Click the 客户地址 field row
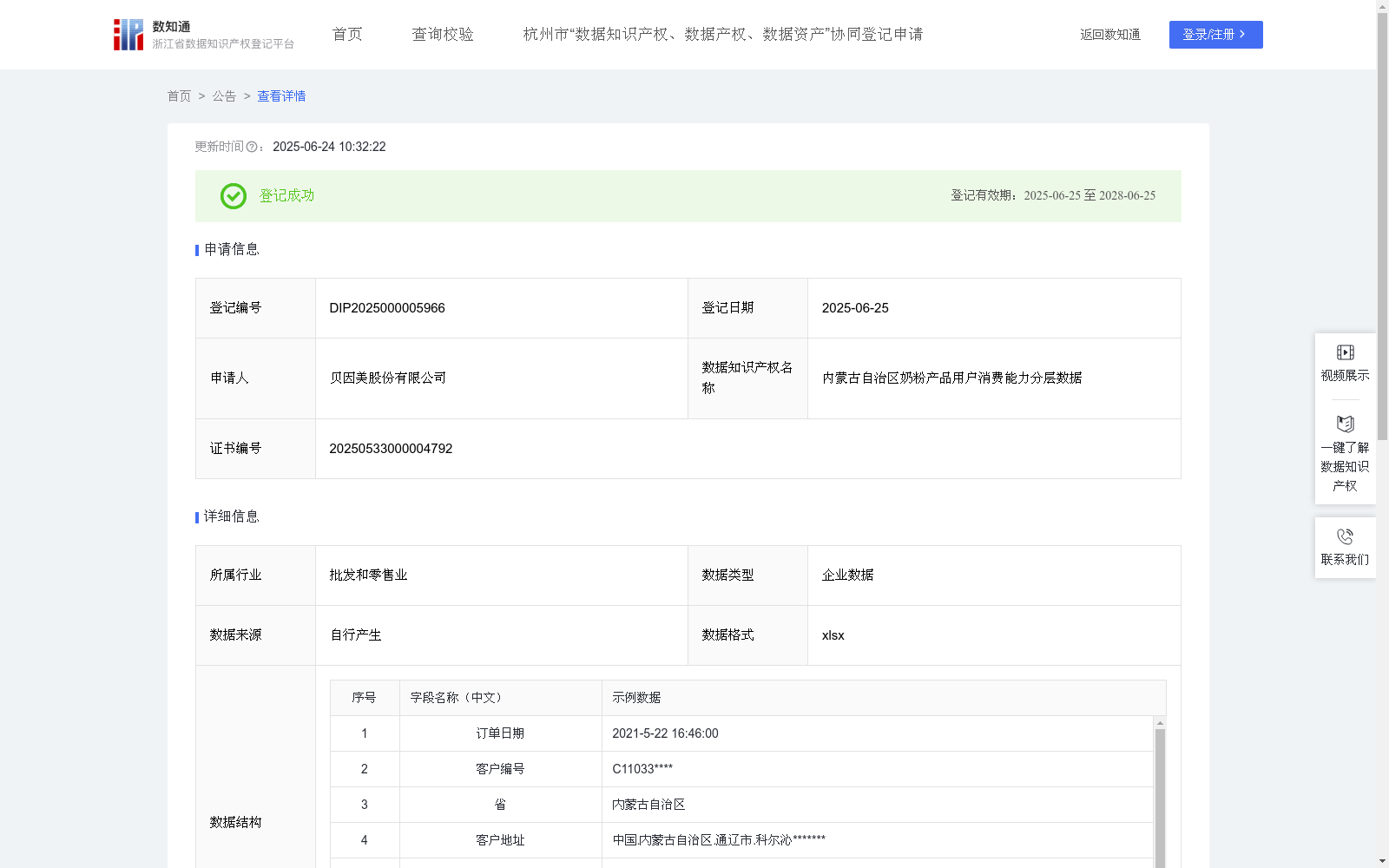1389x868 pixels. point(741,840)
